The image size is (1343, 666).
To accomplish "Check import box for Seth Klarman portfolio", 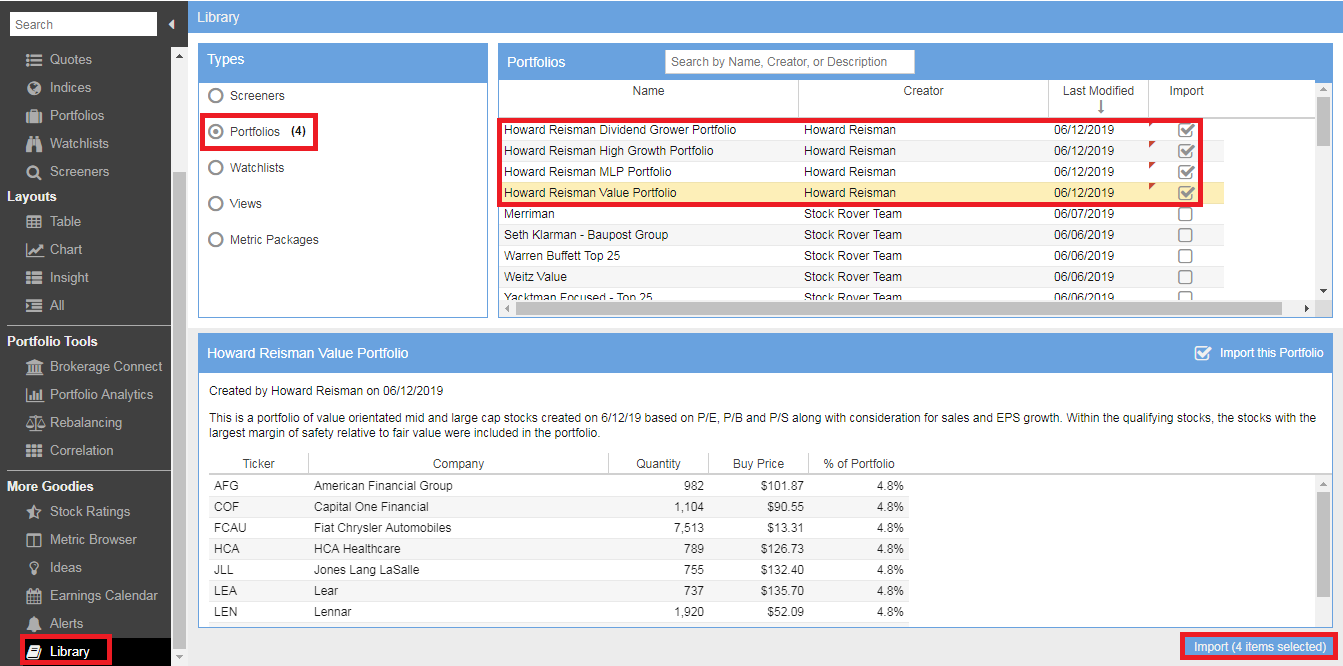I will [1185, 235].
